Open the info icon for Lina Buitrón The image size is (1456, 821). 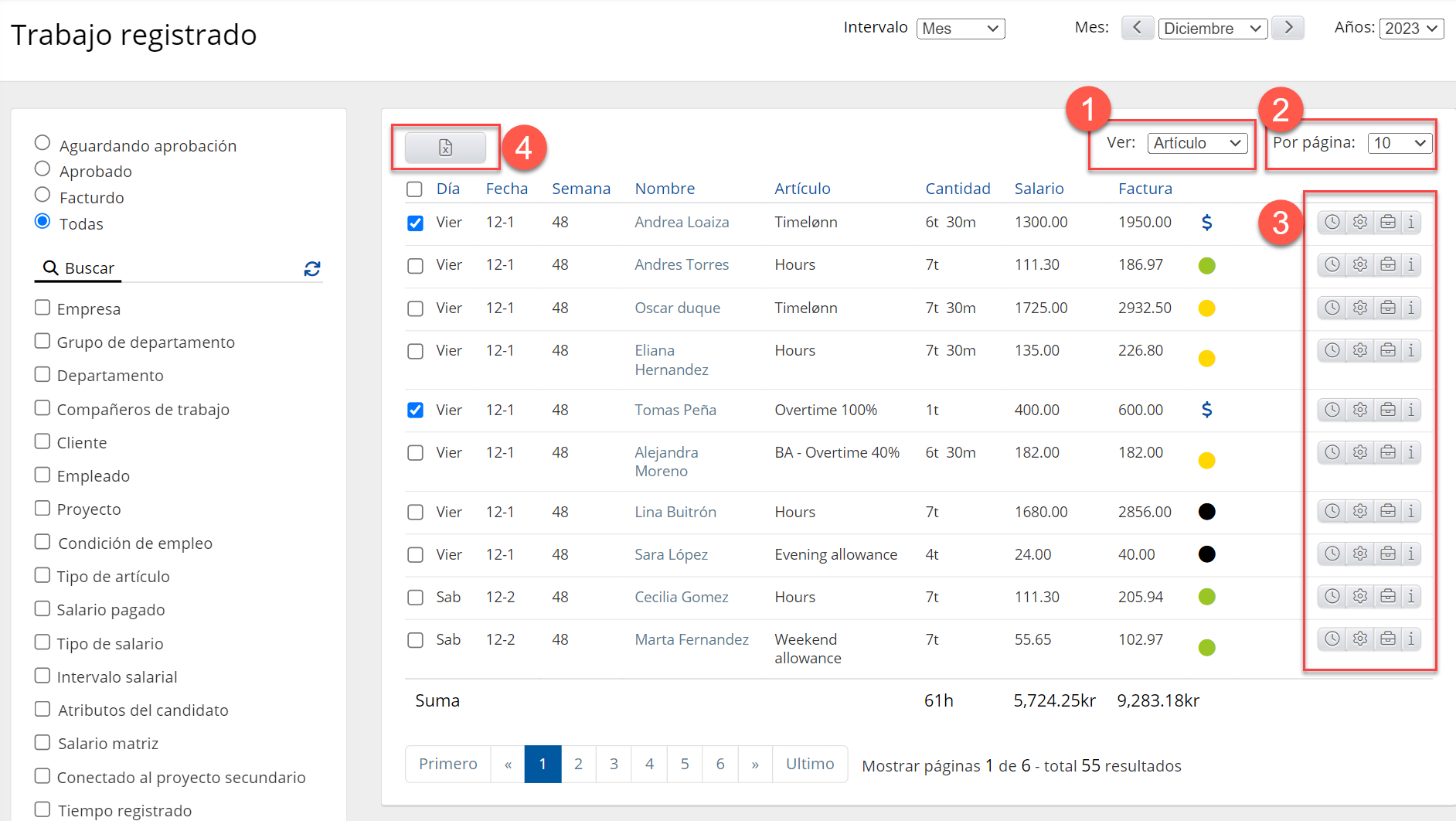coord(1410,511)
